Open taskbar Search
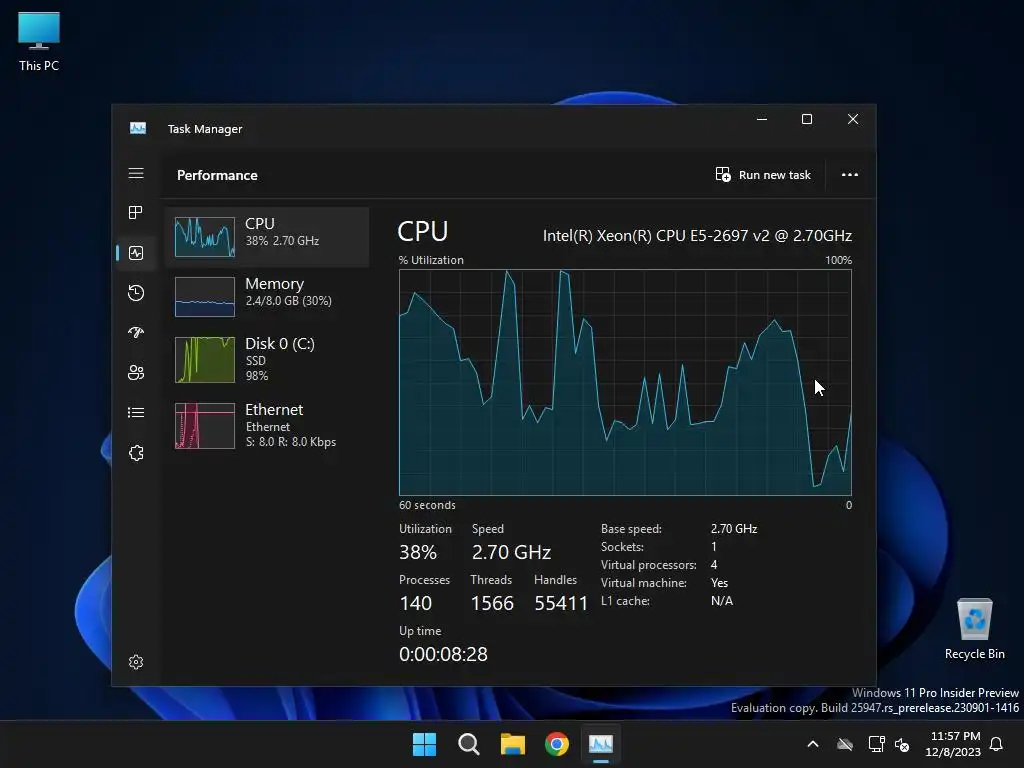The height and width of the screenshot is (768, 1024). click(468, 744)
